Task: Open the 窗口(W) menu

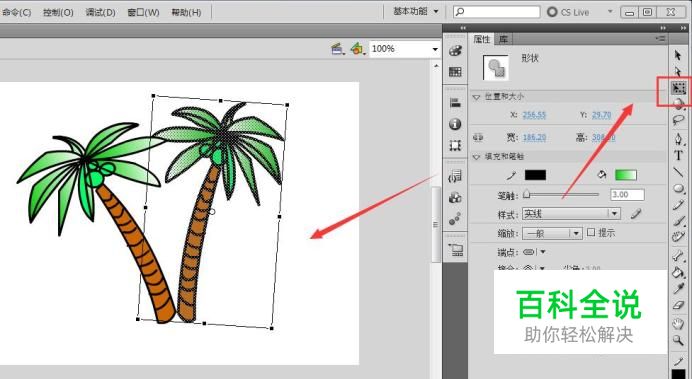Action: tap(143, 12)
